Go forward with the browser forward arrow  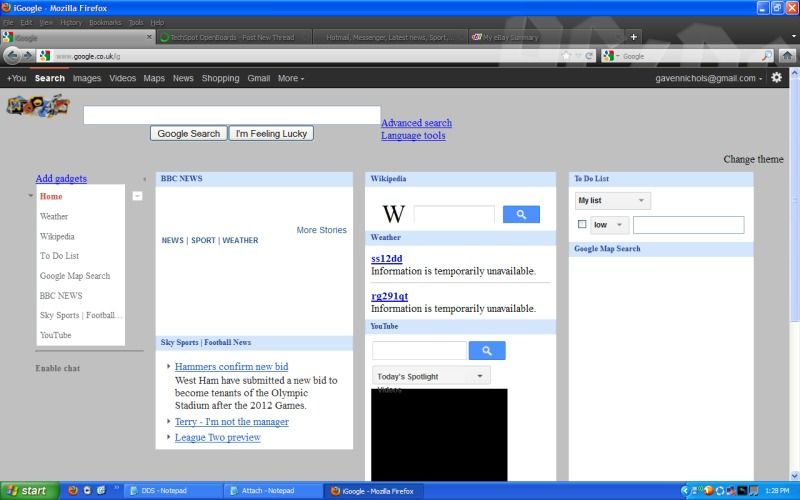(28, 56)
